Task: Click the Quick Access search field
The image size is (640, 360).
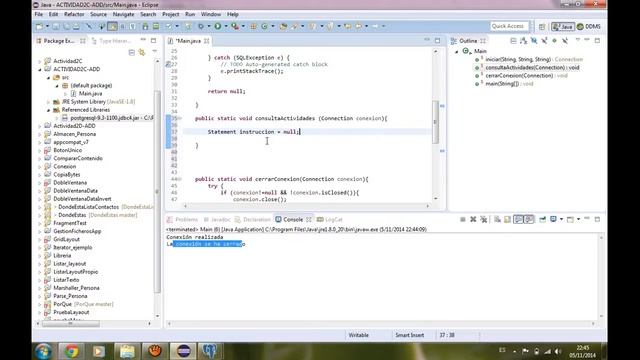Action: pos(509,26)
